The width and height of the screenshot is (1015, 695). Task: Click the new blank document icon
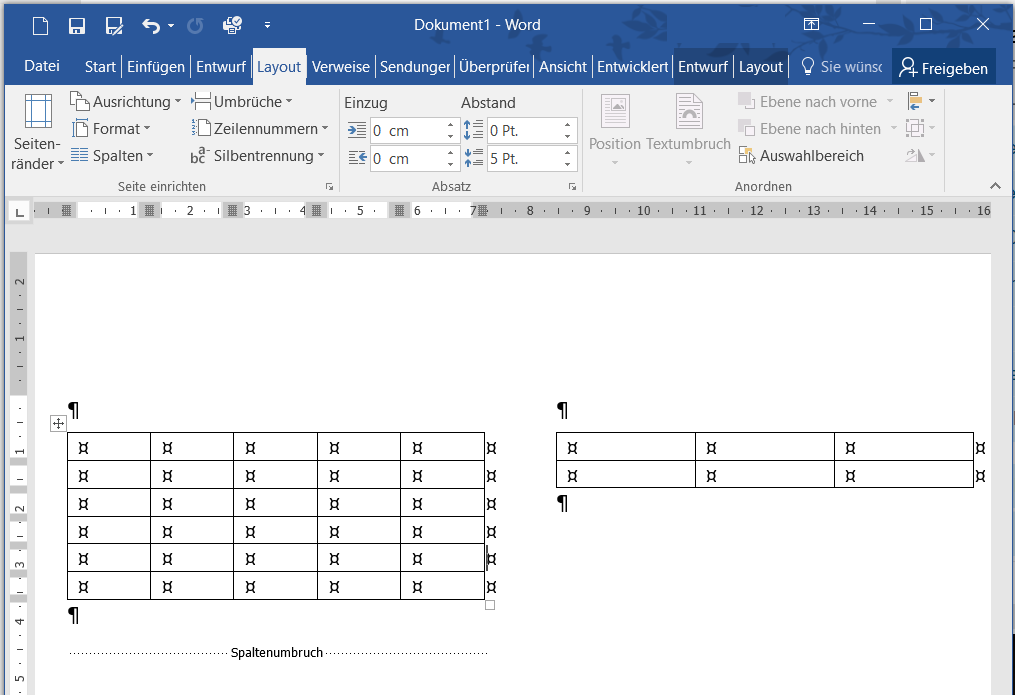41,26
